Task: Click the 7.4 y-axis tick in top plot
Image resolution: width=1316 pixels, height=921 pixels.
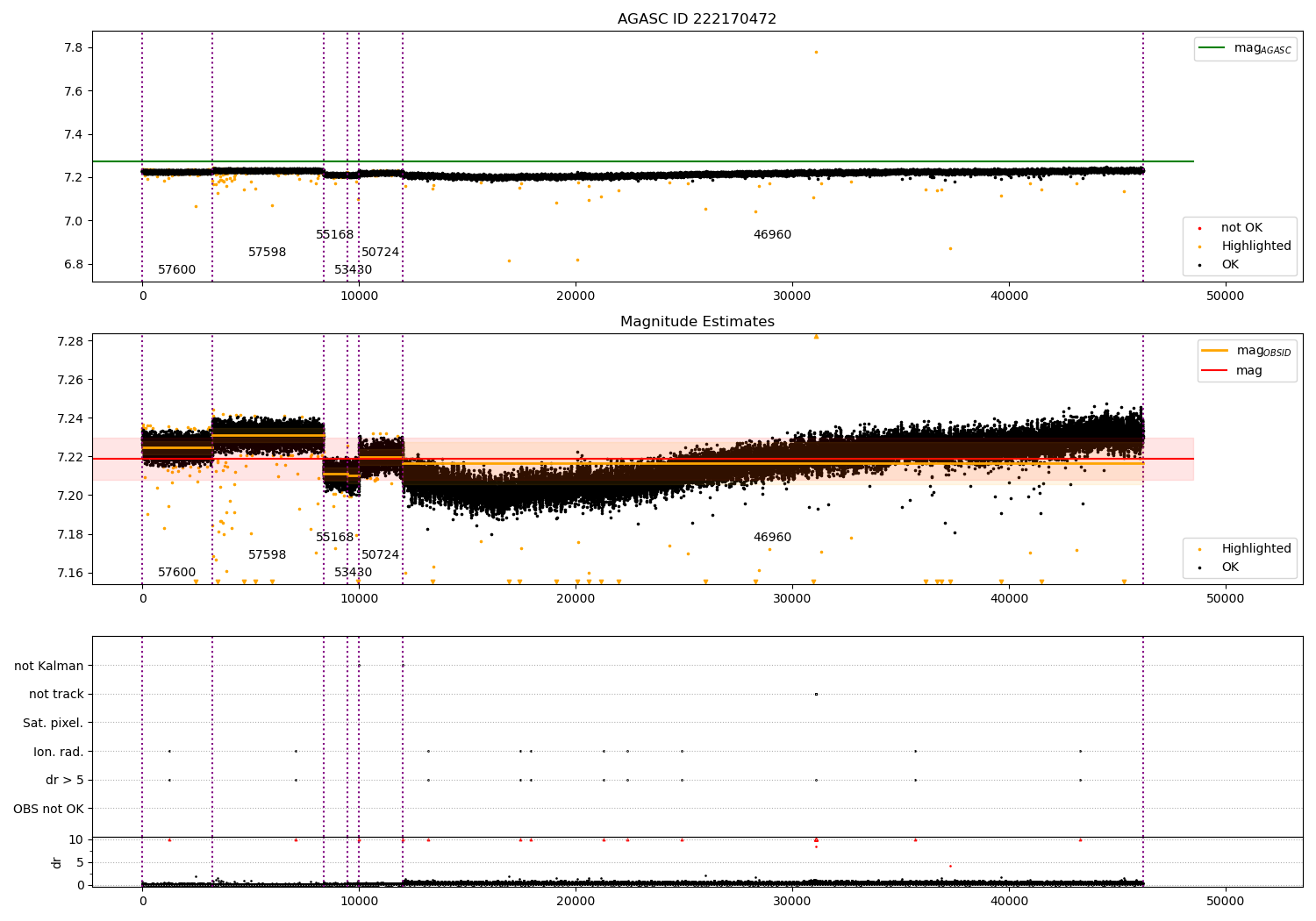Action: click(x=75, y=135)
